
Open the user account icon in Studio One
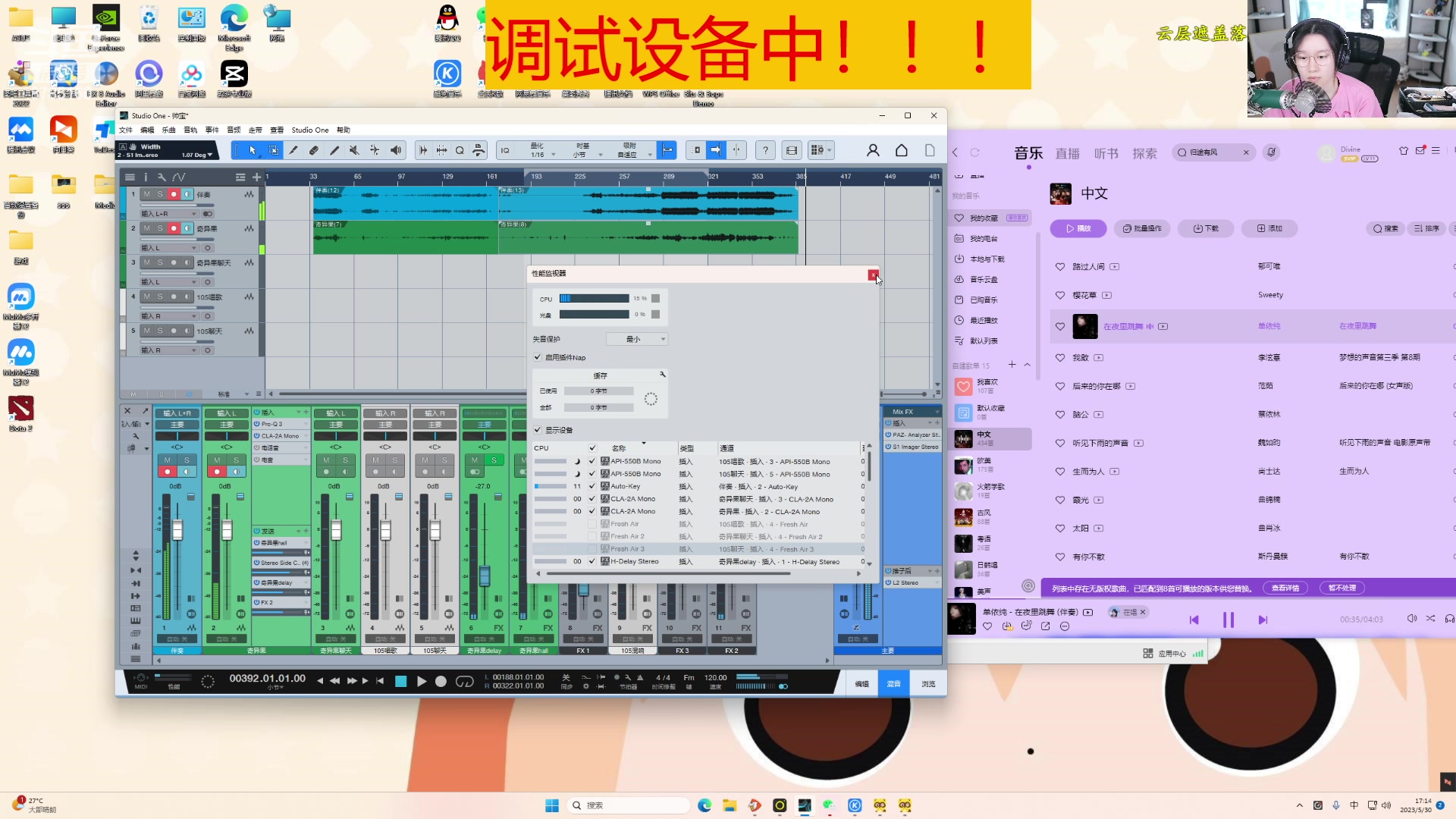[x=873, y=150]
